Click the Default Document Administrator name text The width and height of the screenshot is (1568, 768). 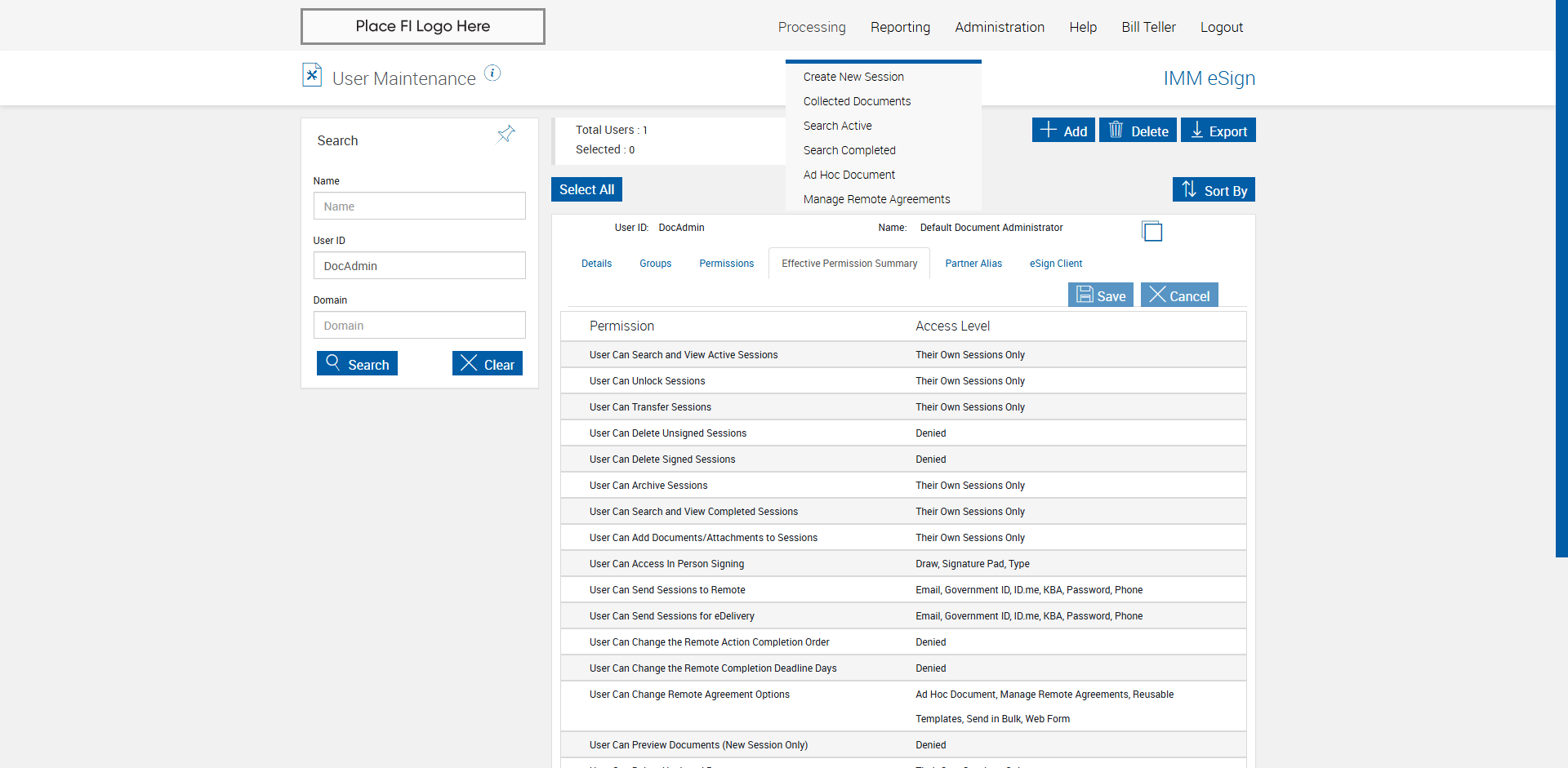coord(991,228)
